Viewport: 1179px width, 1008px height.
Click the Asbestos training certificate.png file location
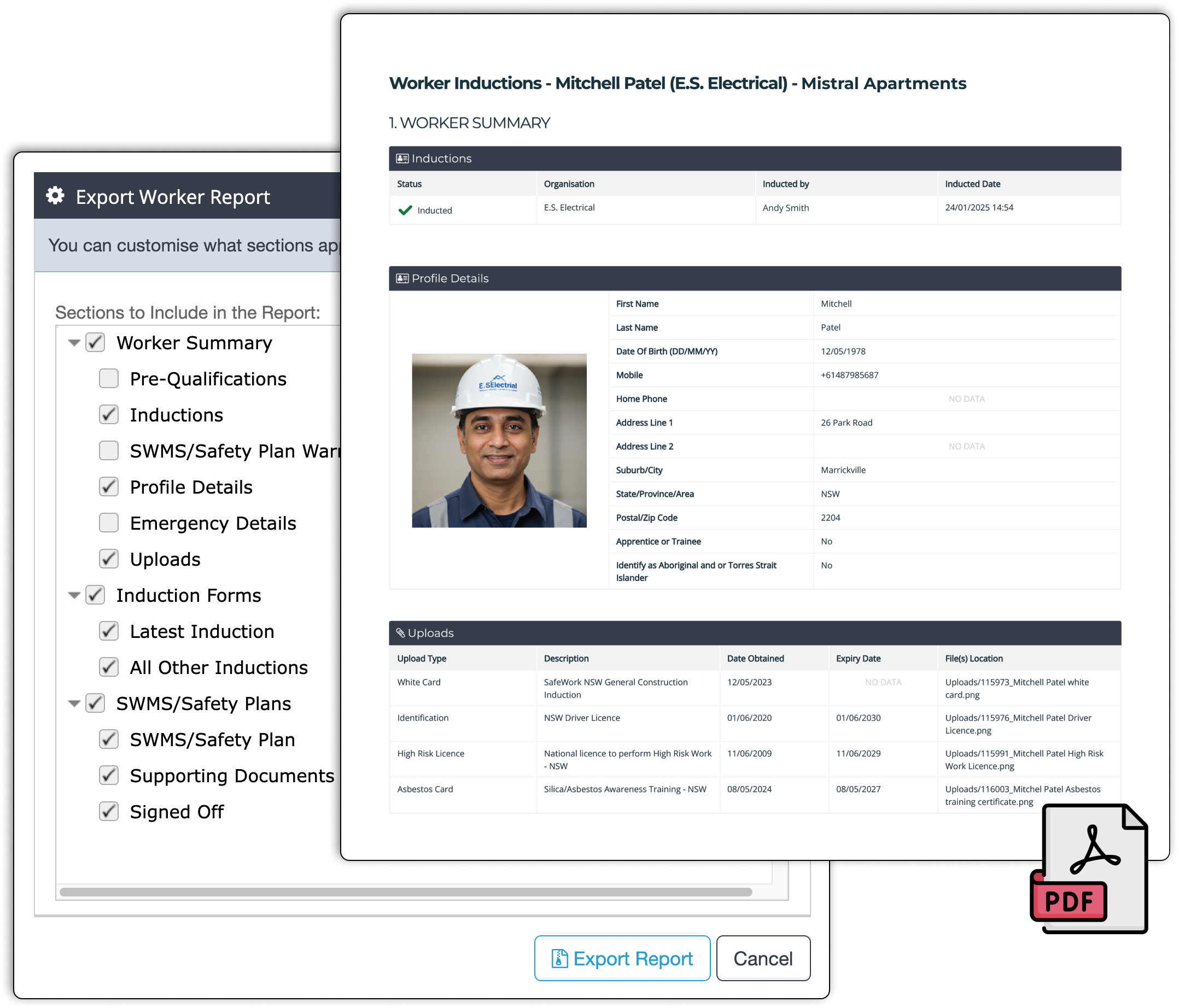pyautogui.click(x=1023, y=796)
